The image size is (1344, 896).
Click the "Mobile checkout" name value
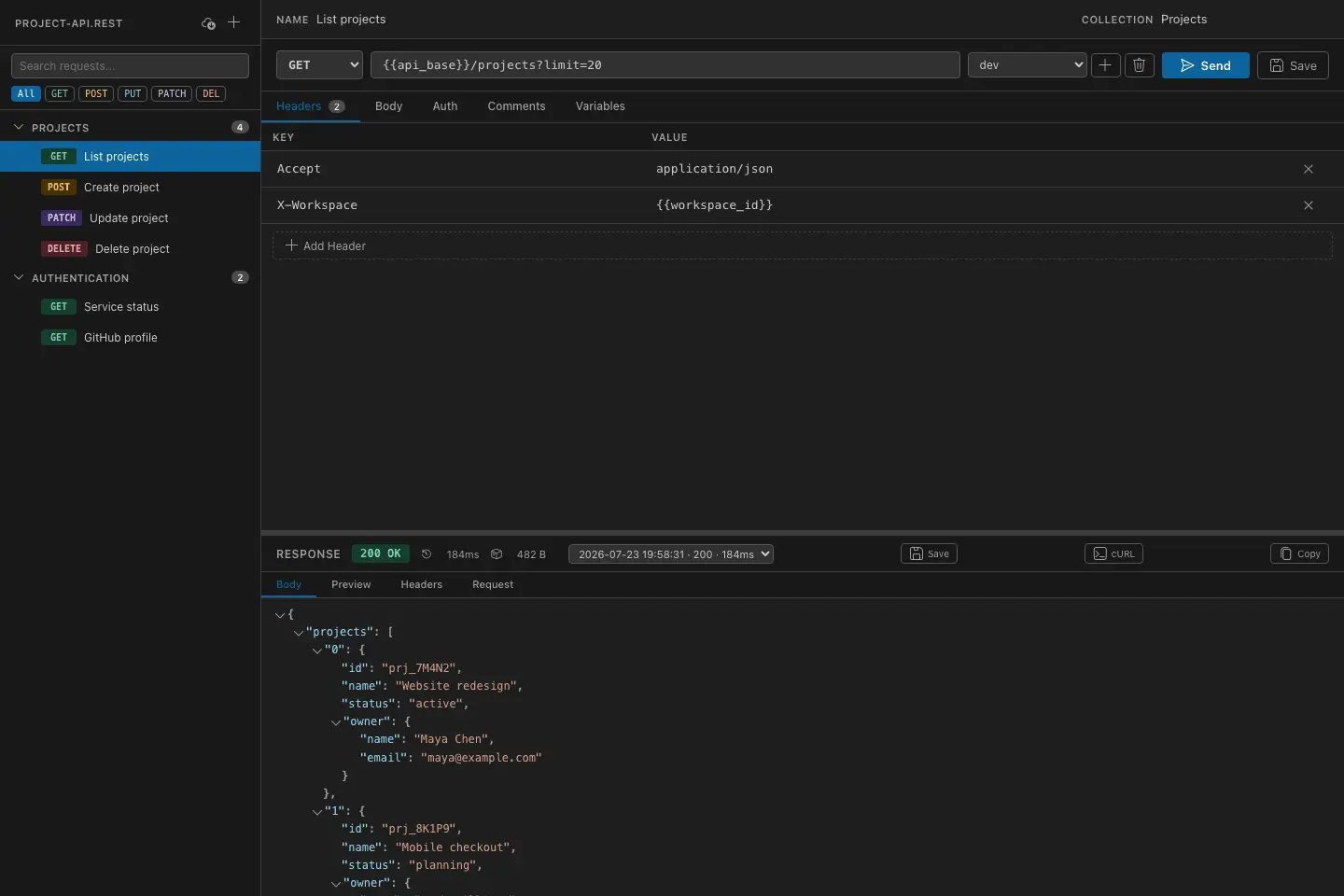(452, 847)
